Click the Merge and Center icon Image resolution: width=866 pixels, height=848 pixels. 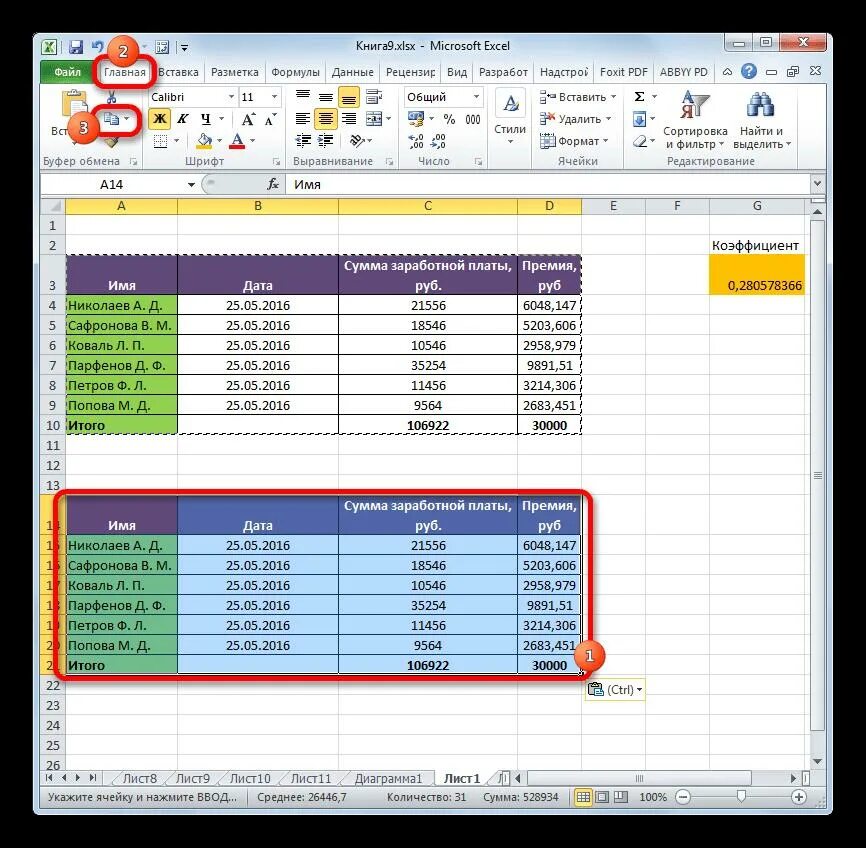point(374,119)
